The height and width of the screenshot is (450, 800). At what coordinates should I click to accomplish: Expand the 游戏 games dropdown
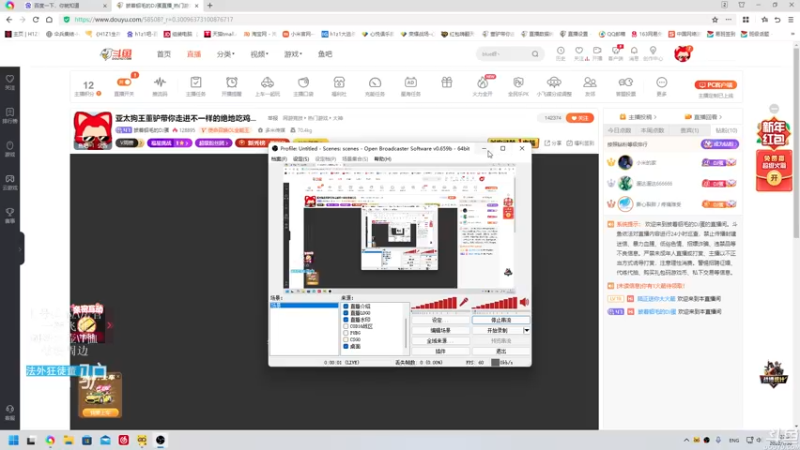pos(293,54)
